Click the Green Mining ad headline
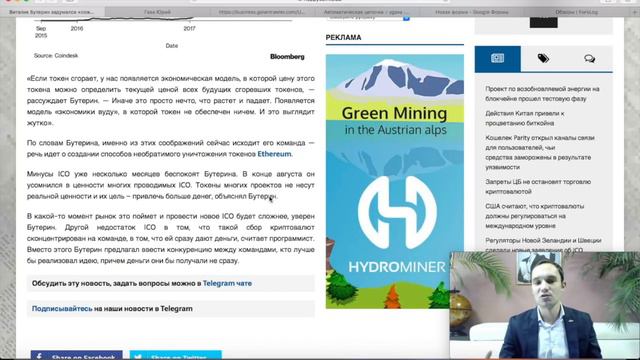This screenshot has height=360, width=640. point(394,113)
